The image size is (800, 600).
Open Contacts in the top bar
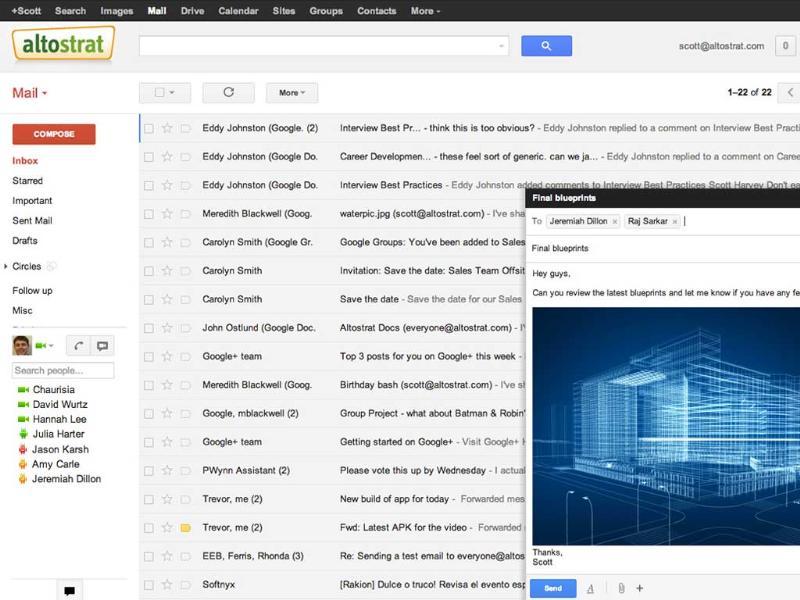tap(377, 11)
